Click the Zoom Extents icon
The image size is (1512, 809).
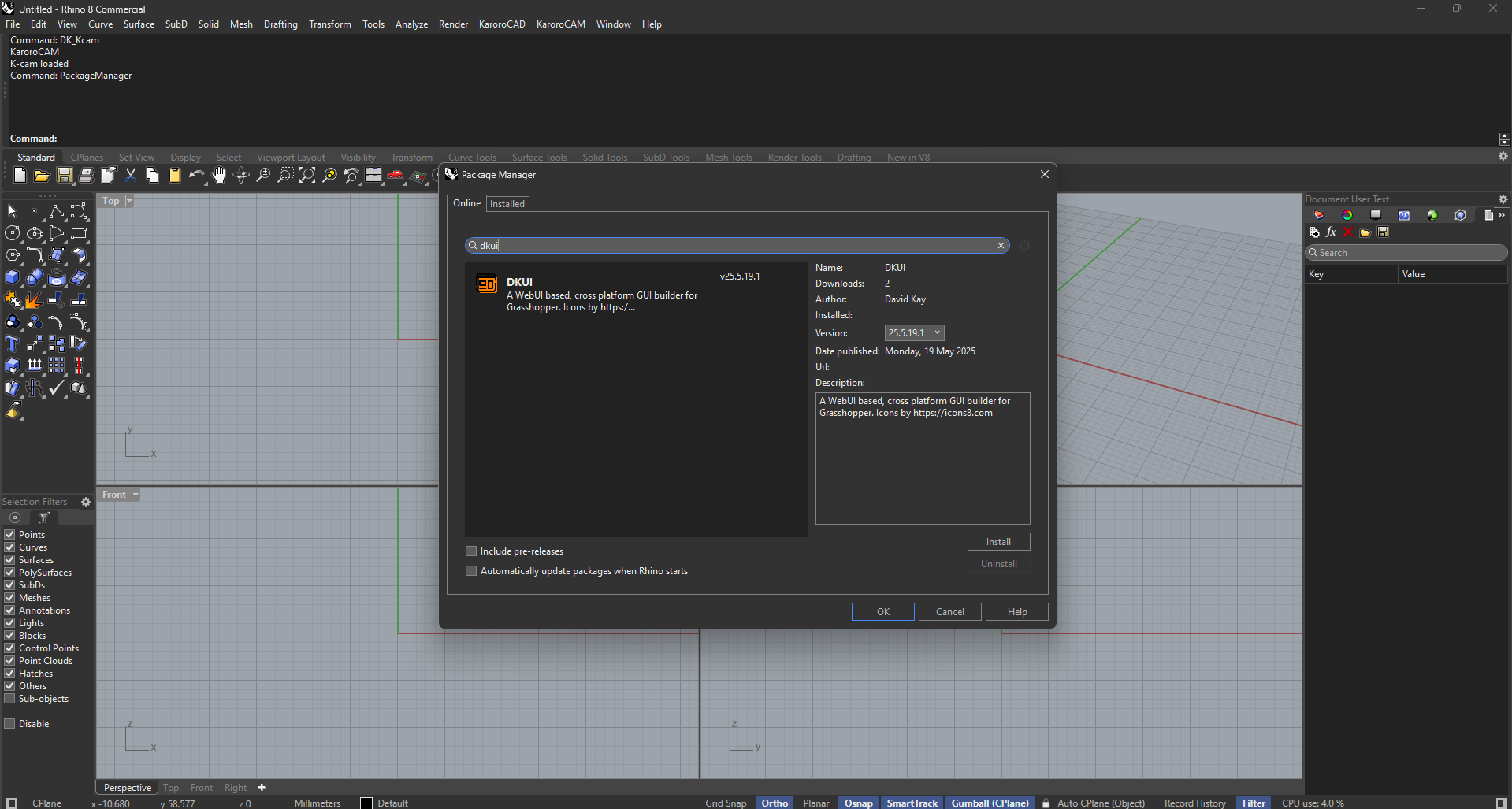coord(307,176)
